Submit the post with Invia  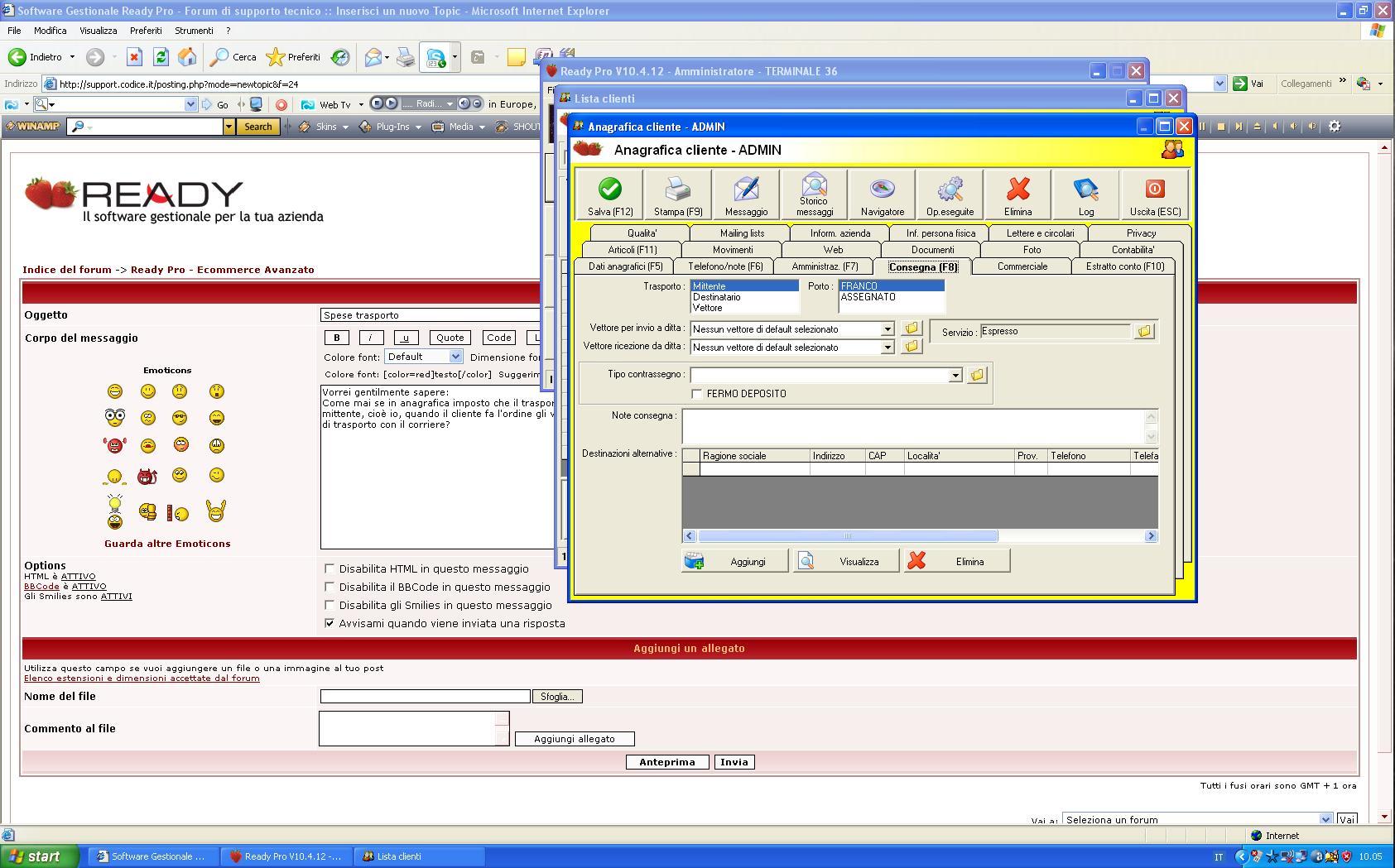[x=734, y=762]
